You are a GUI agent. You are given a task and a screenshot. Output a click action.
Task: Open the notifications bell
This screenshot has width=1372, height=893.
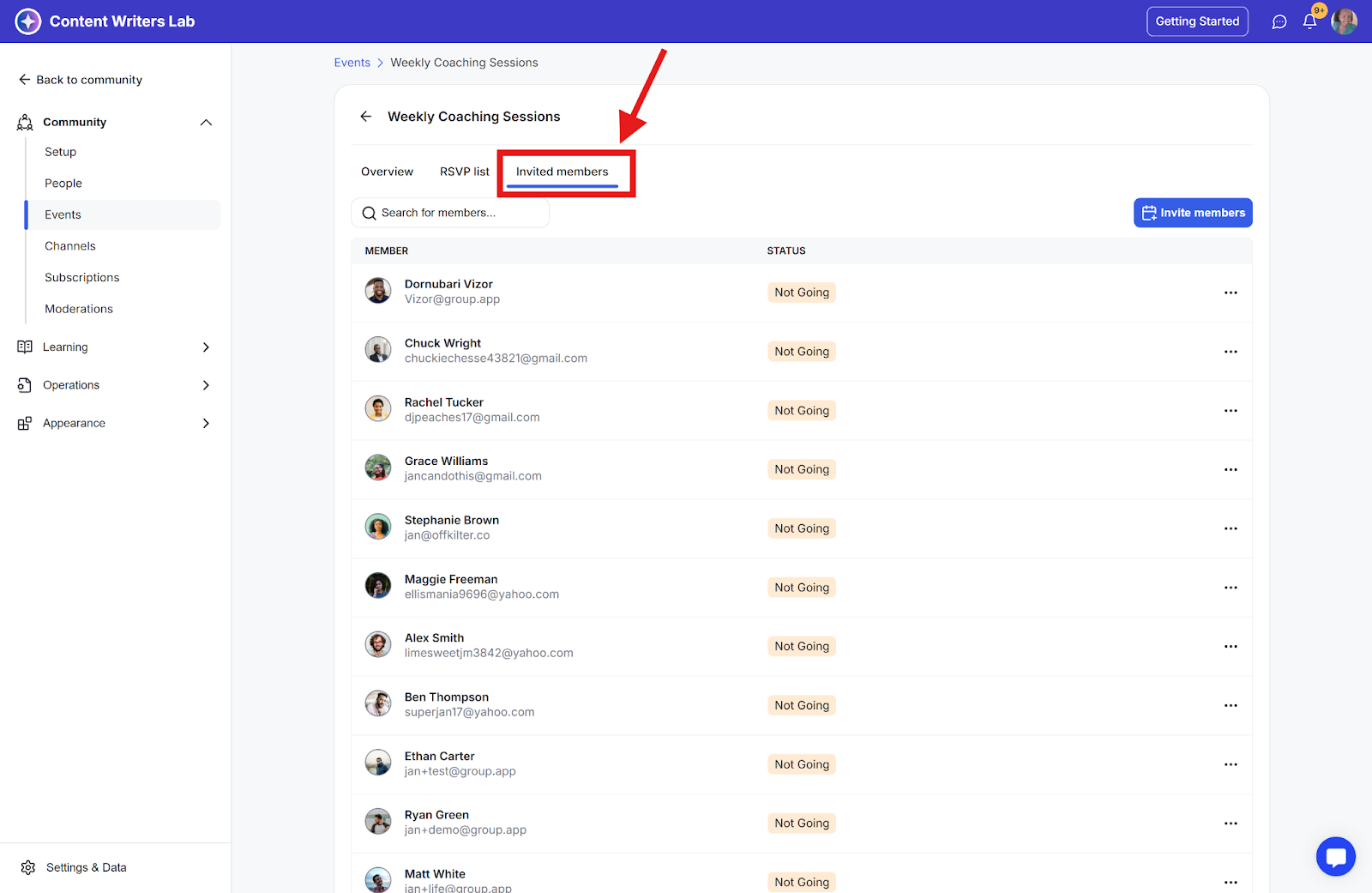[1309, 21]
